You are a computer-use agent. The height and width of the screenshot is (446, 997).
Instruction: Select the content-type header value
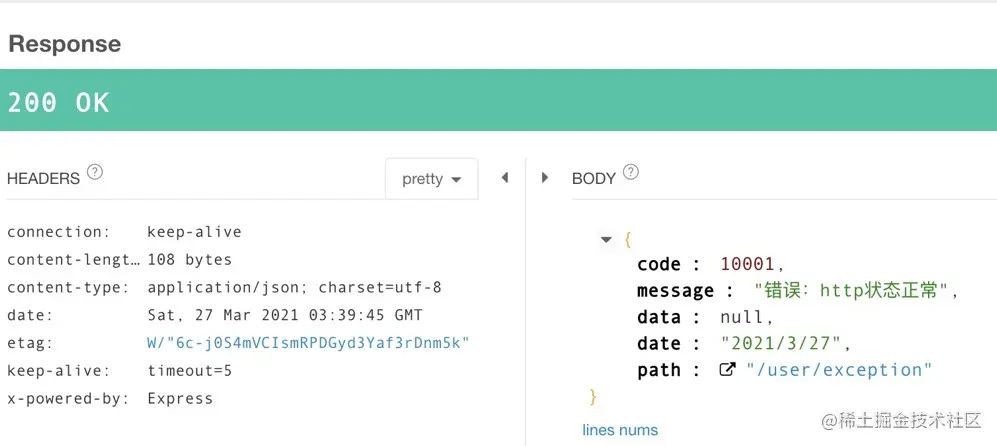(x=294, y=287)
